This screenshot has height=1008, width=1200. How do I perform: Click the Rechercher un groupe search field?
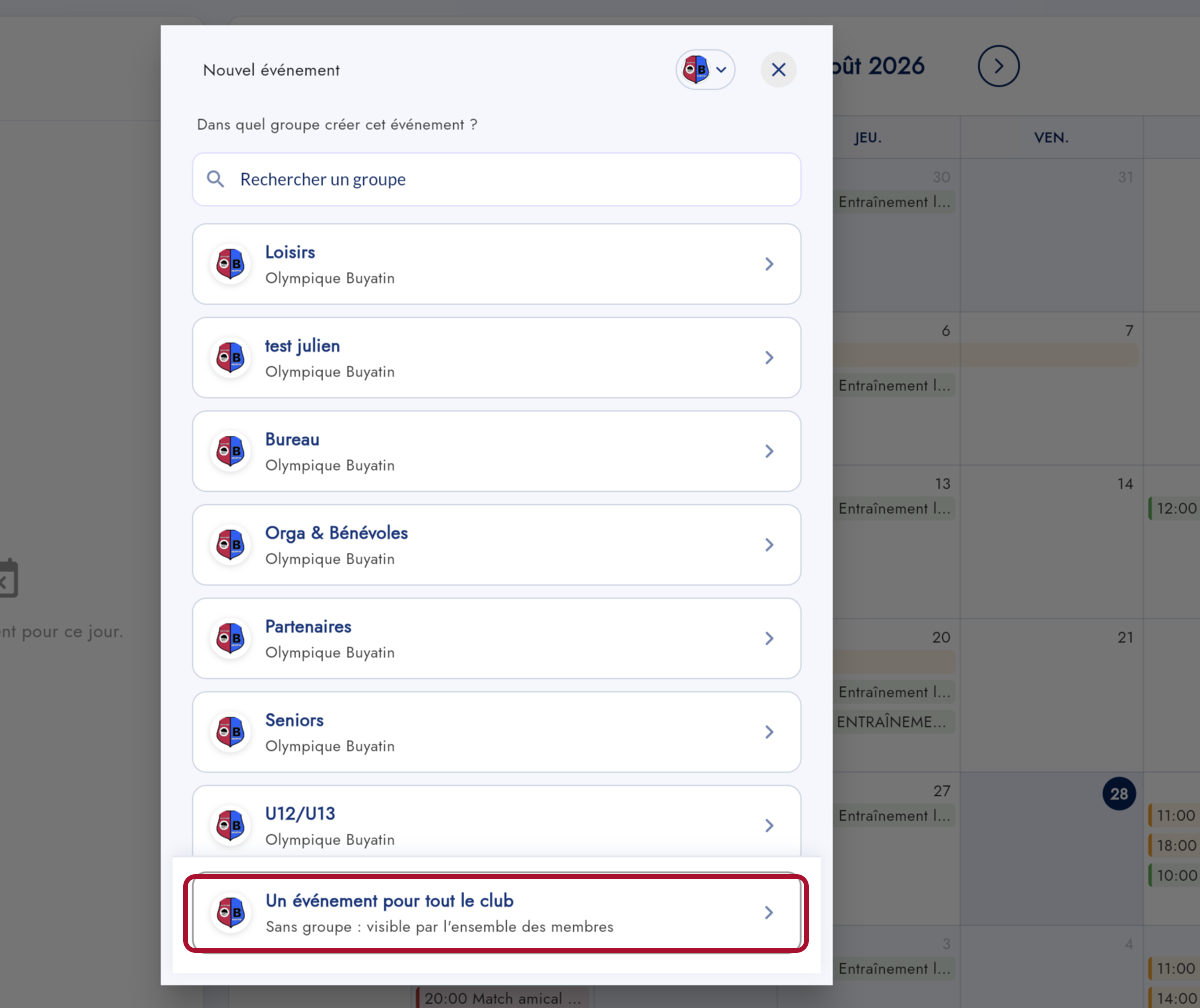[x=497, y=180]
